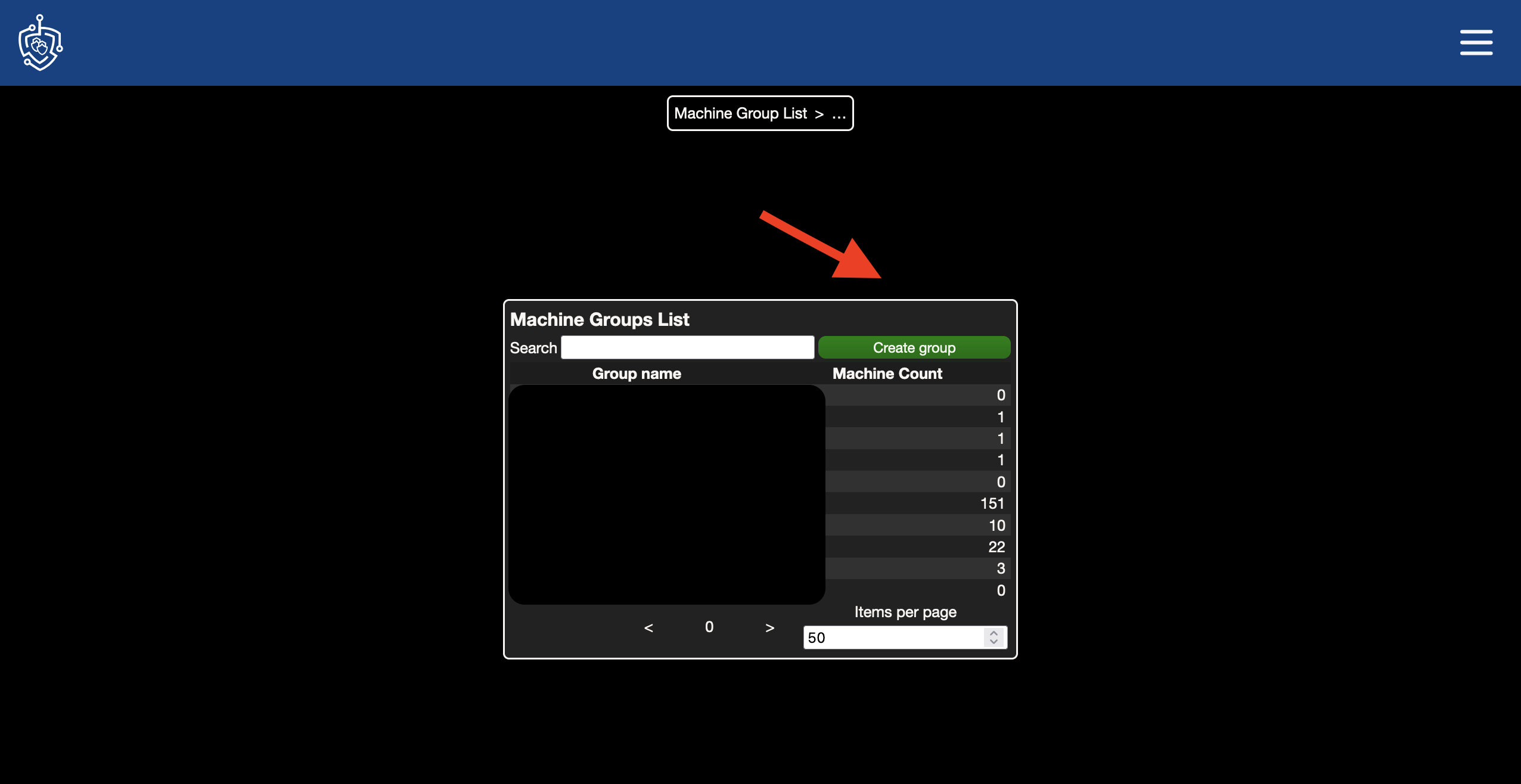Click the Machine Count column header
1521x784 pixels.
(x=887, y=373)
